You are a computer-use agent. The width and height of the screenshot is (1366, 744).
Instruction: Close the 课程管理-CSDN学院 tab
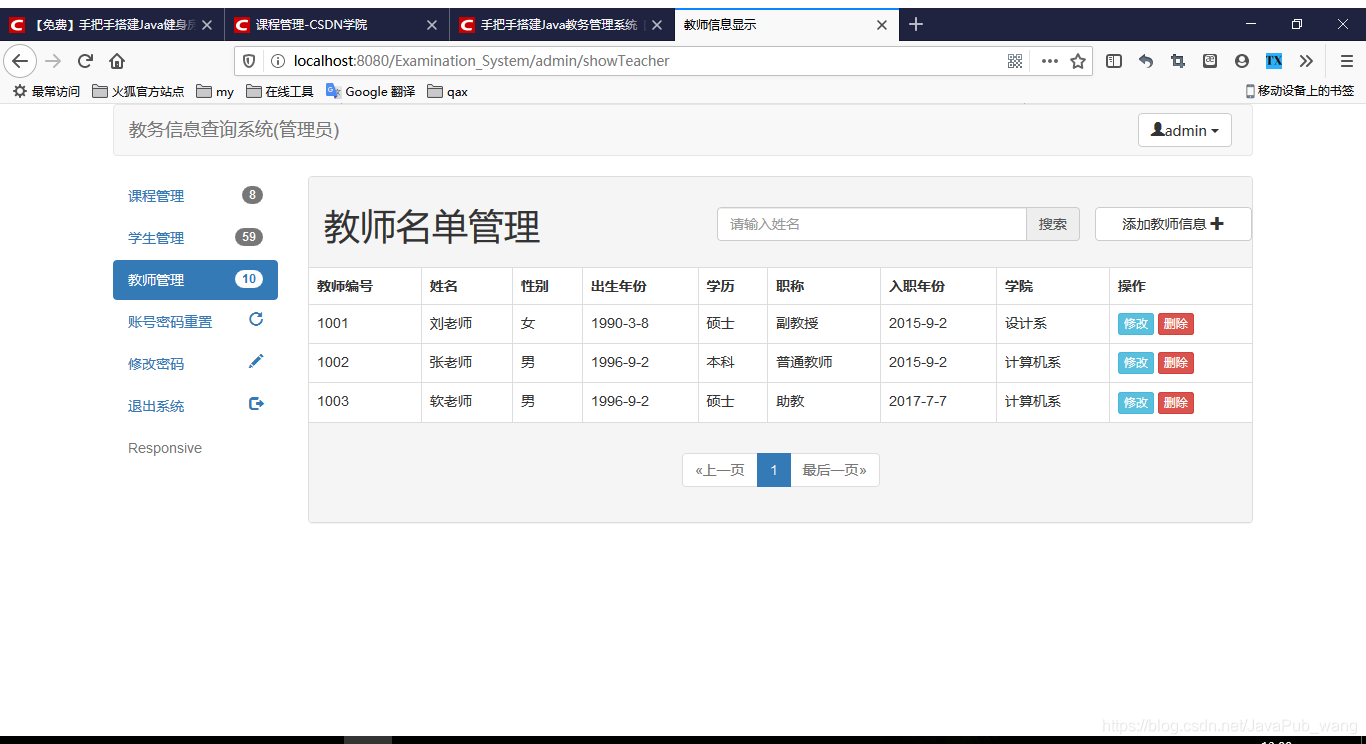point(432,25)
